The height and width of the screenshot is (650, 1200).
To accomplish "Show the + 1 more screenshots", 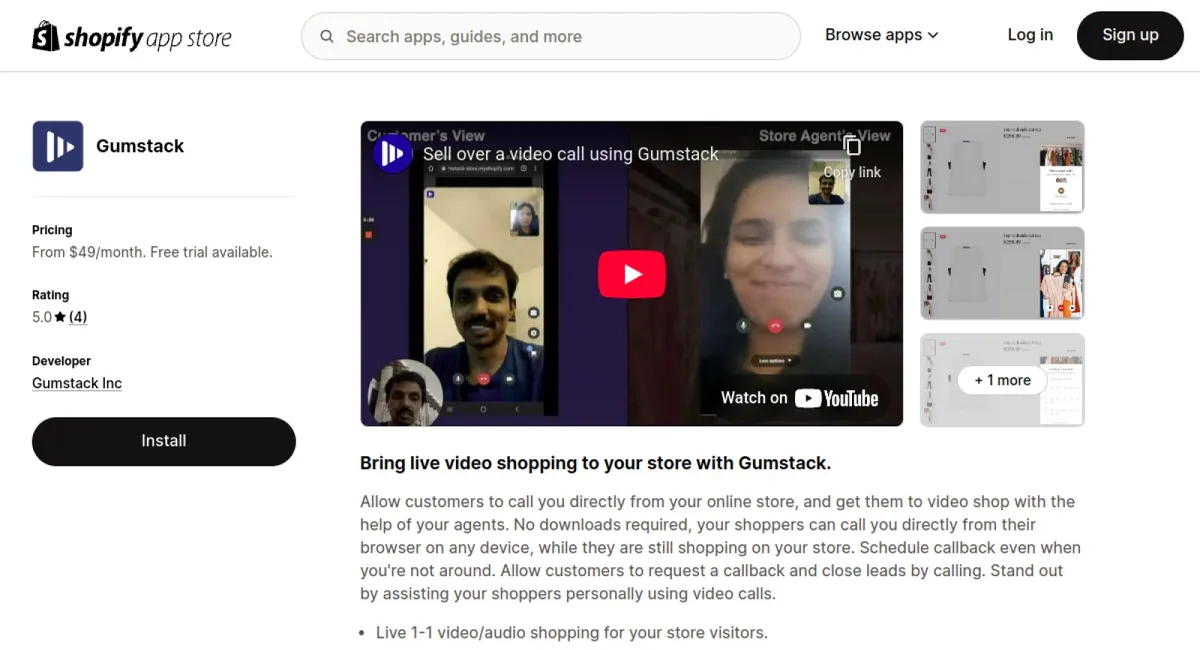I will pos(1002,380).
